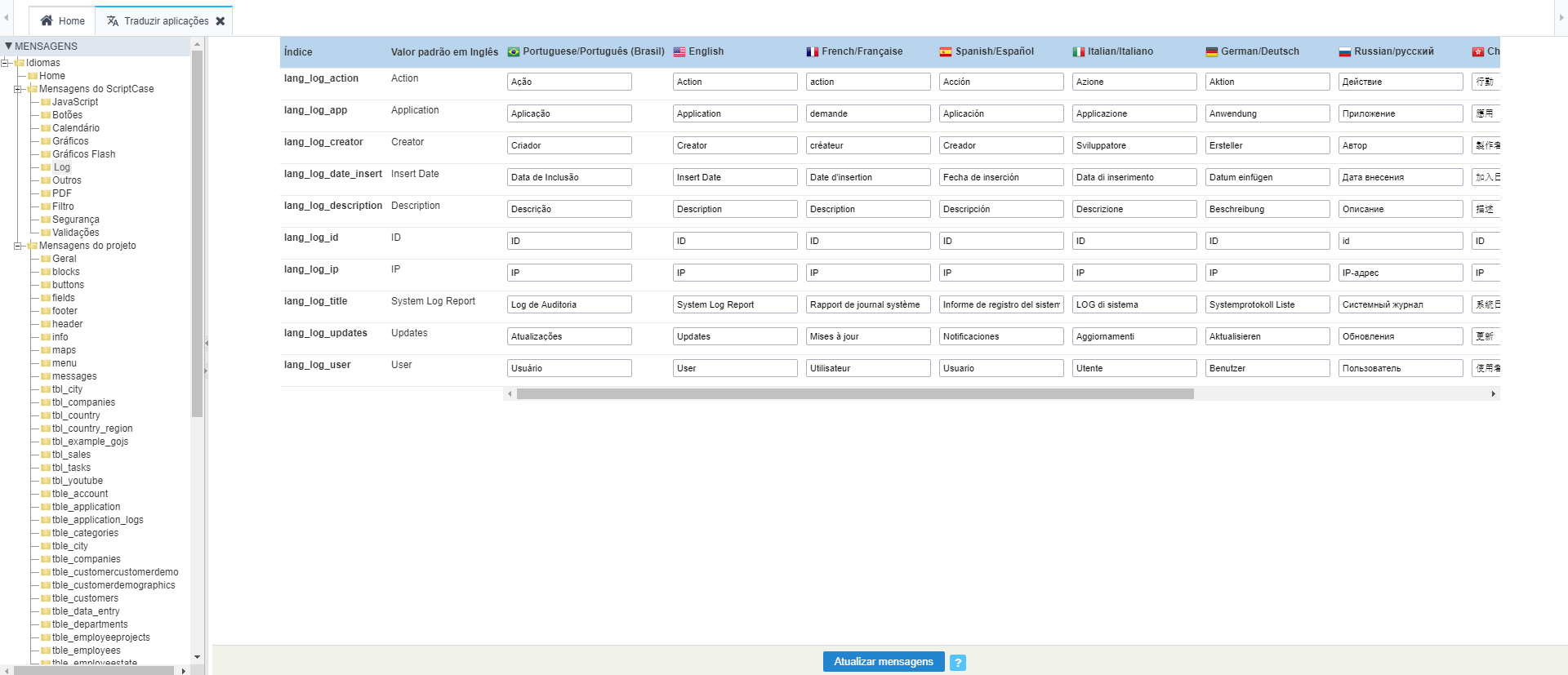Click scroll-tabs-left arrow at top left
The width and height of the screenshot is (1568, 675).
click(6, 17)
